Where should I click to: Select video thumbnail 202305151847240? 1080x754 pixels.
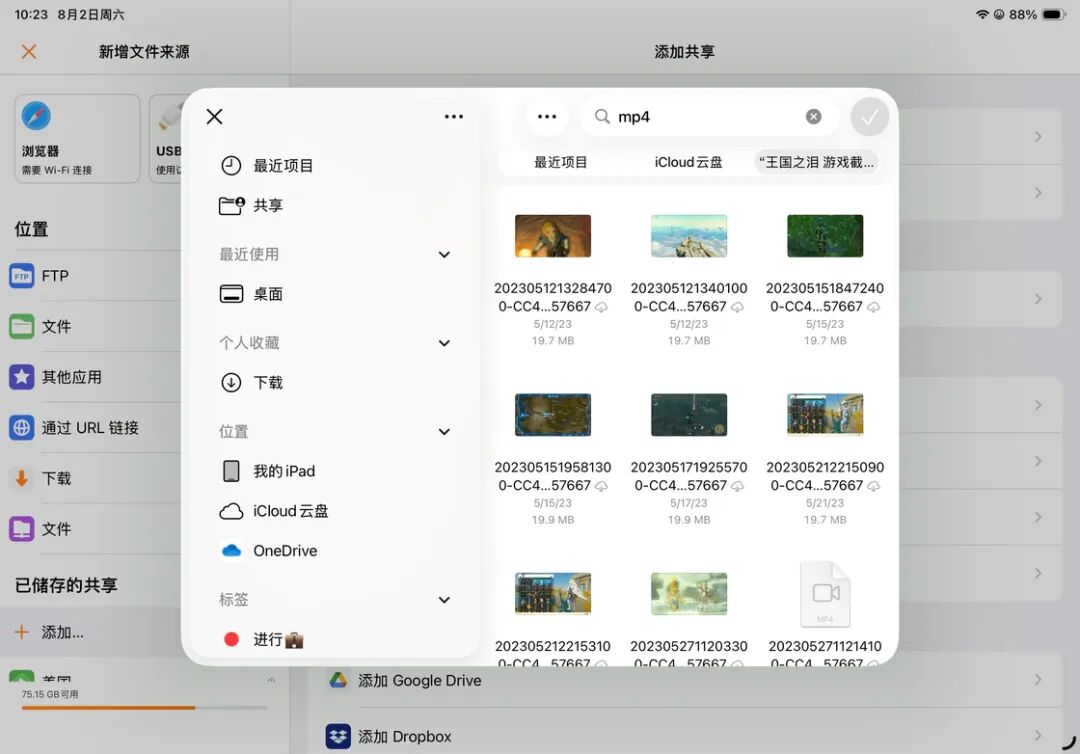825,235
